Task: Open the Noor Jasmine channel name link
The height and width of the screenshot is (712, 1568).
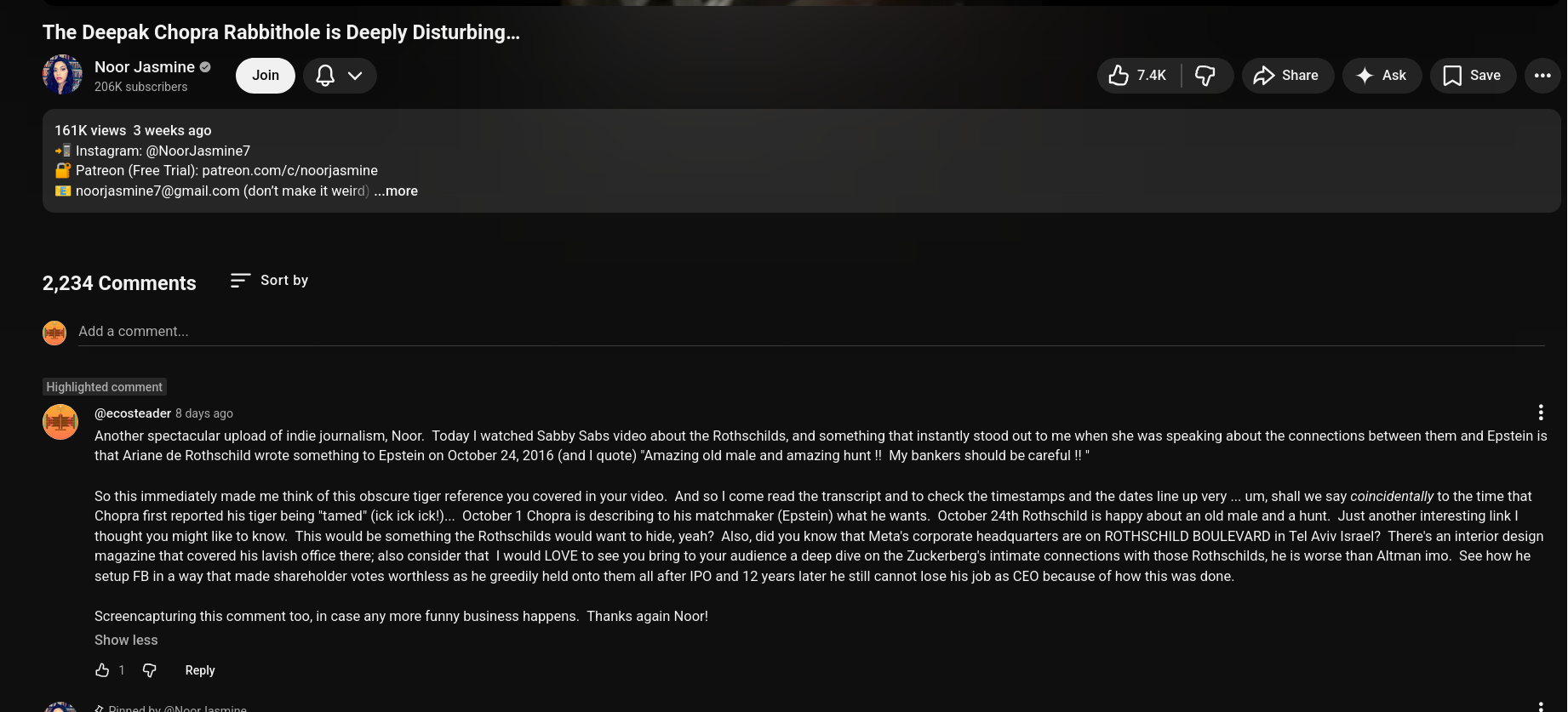Action: click(145, 67)
